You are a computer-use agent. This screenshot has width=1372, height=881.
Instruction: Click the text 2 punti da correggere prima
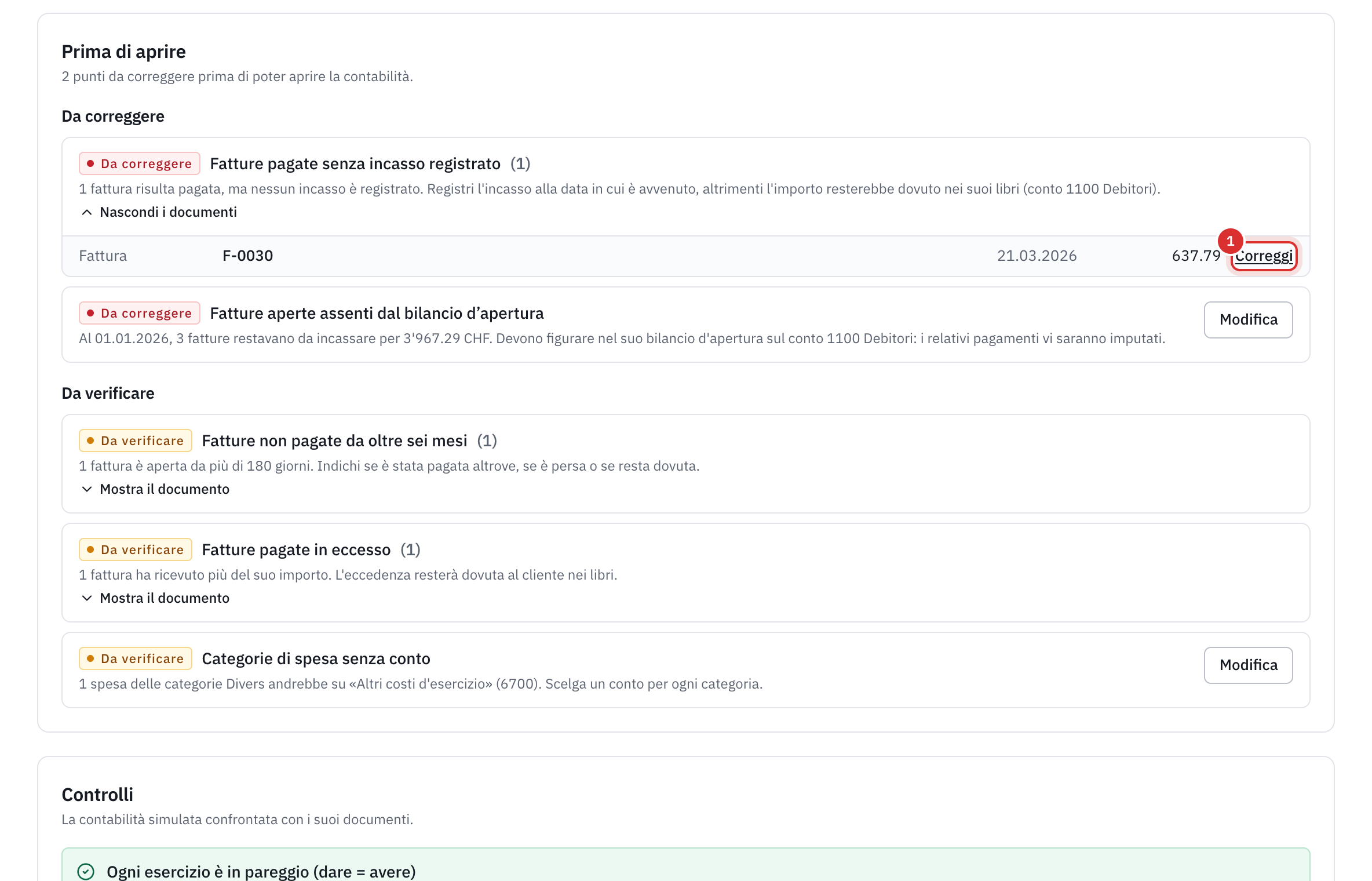237,77
